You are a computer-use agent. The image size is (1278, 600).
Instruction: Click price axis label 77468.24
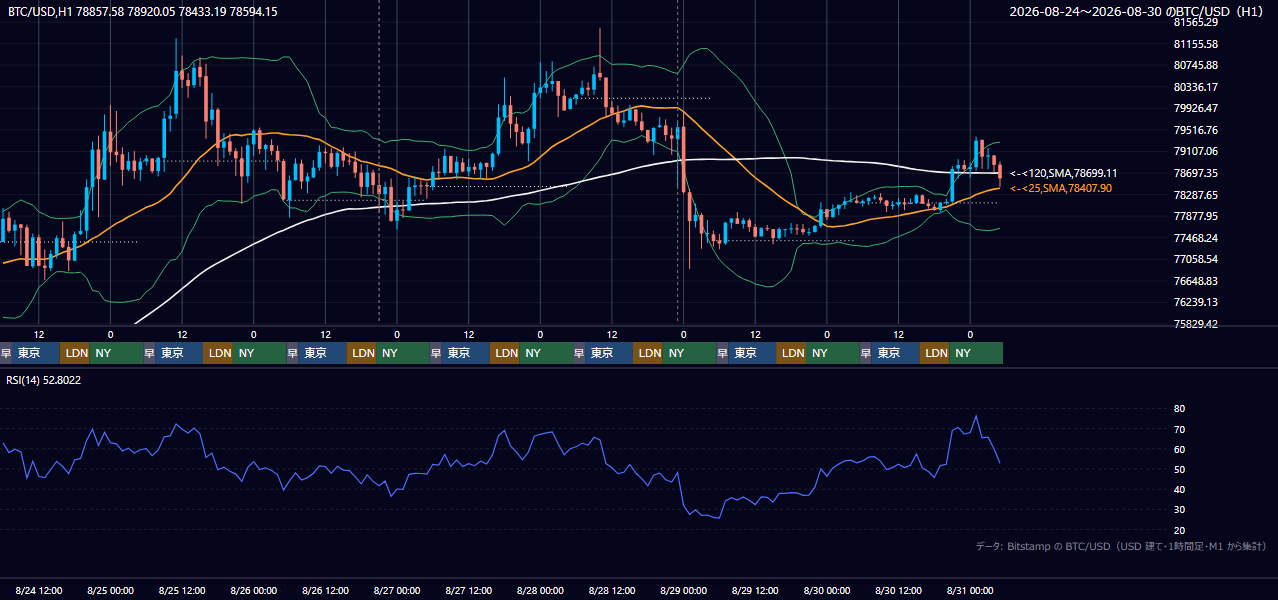1195,238
